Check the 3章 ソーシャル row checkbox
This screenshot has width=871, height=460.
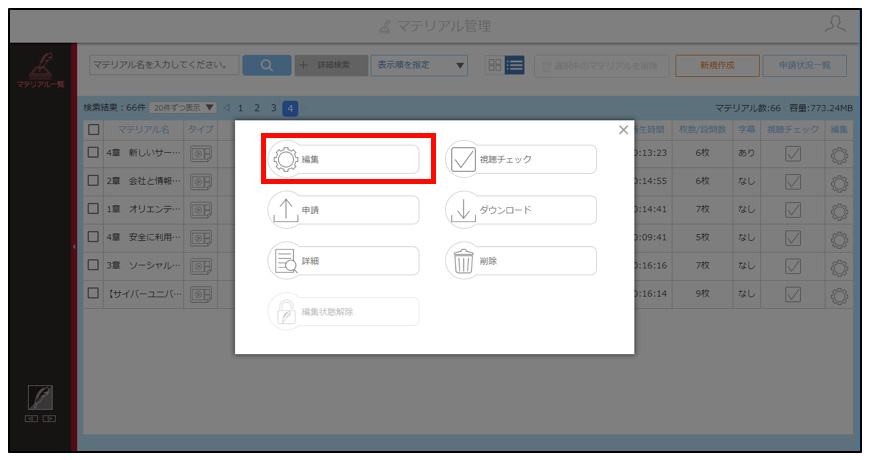click(93, 265)
